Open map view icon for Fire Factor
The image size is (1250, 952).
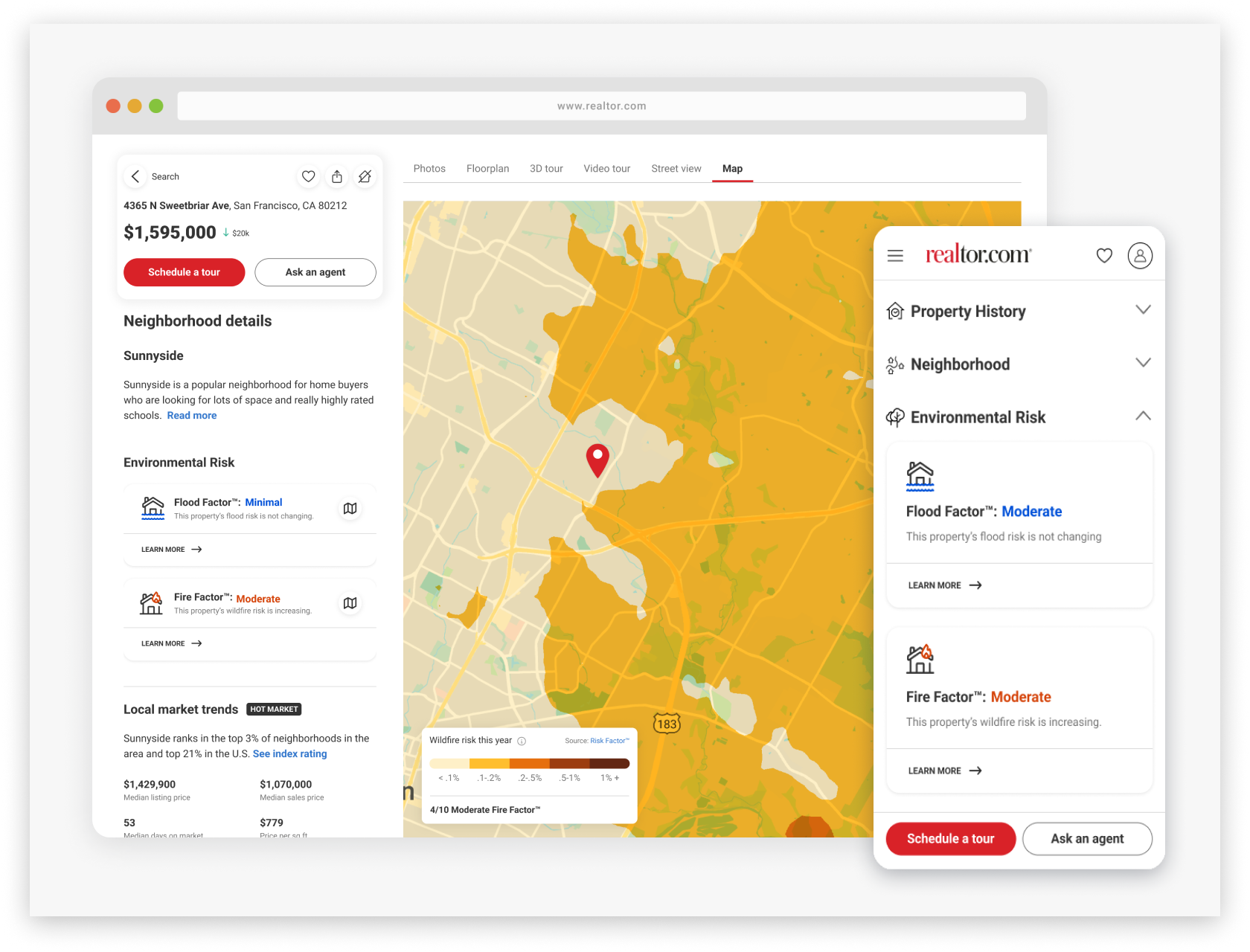(x=350, y=602)
